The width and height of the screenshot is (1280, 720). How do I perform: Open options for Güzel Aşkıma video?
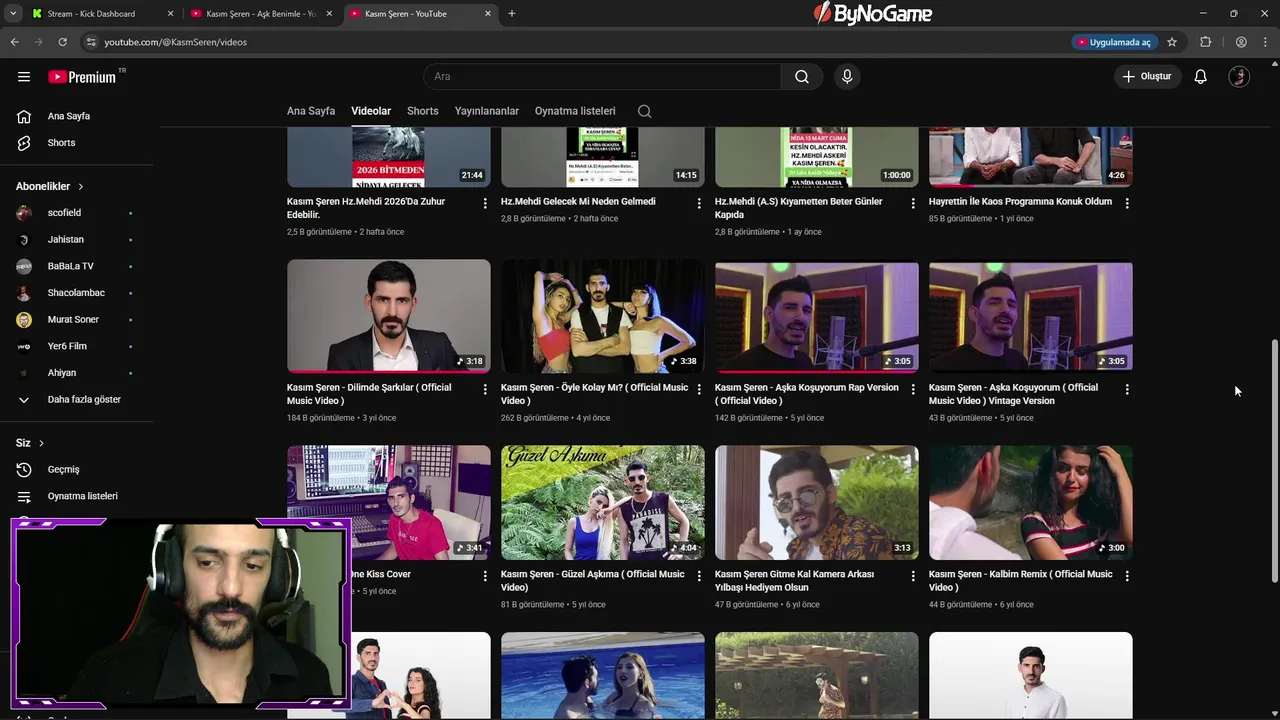pos(699,576)
